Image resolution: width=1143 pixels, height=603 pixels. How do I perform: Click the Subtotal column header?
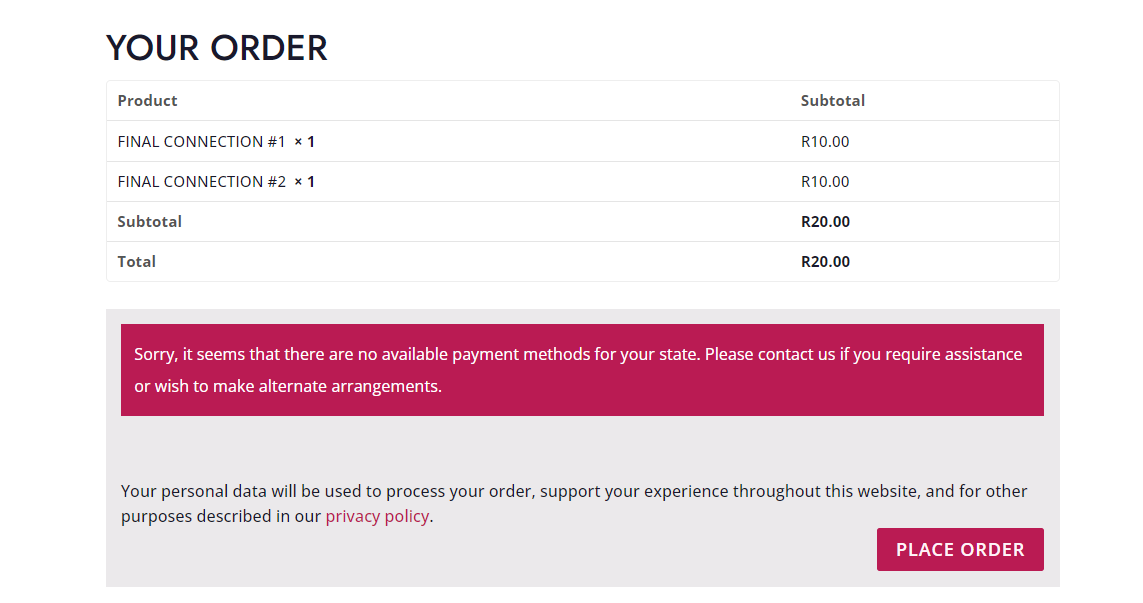pos(832,100)
